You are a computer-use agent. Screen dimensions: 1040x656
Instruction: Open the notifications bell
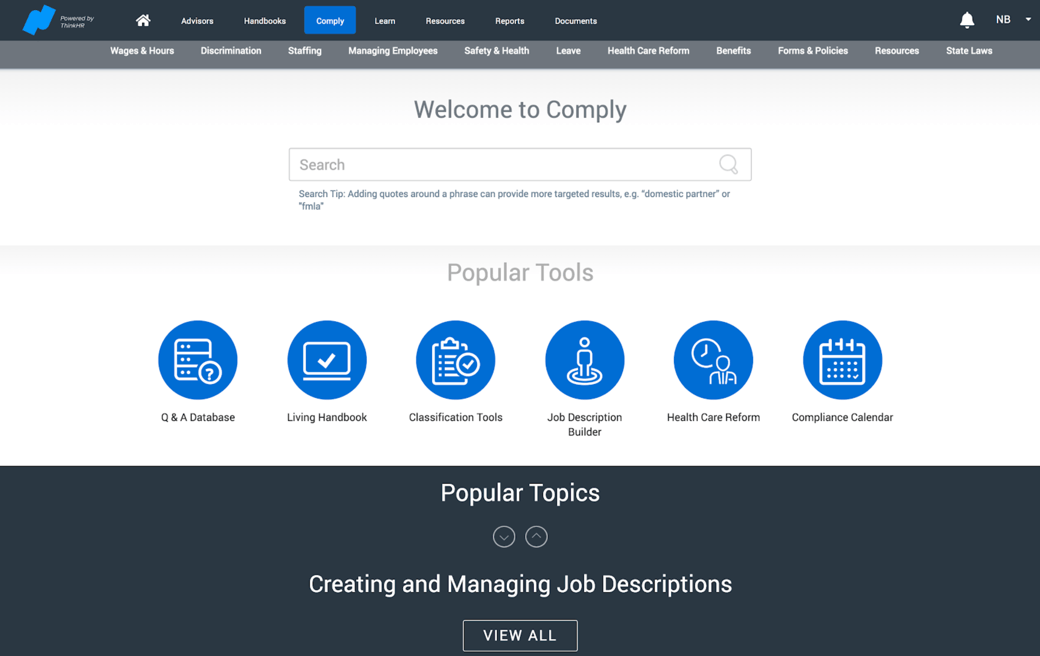967,21
